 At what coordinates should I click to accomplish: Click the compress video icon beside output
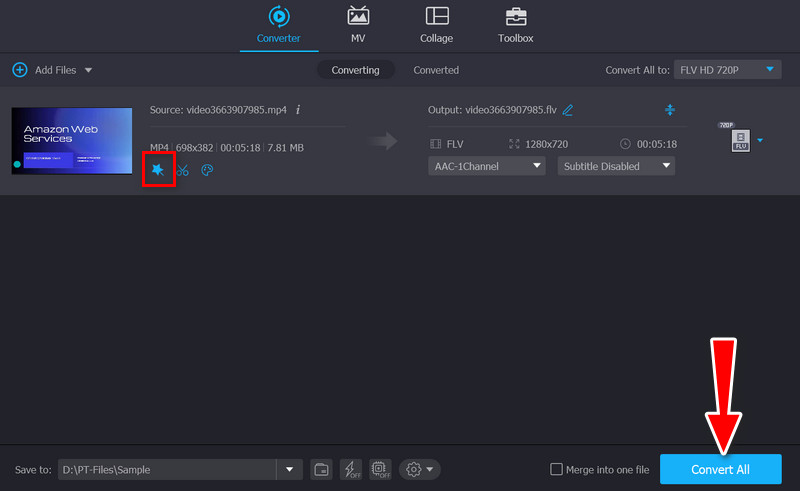[670, 109]
